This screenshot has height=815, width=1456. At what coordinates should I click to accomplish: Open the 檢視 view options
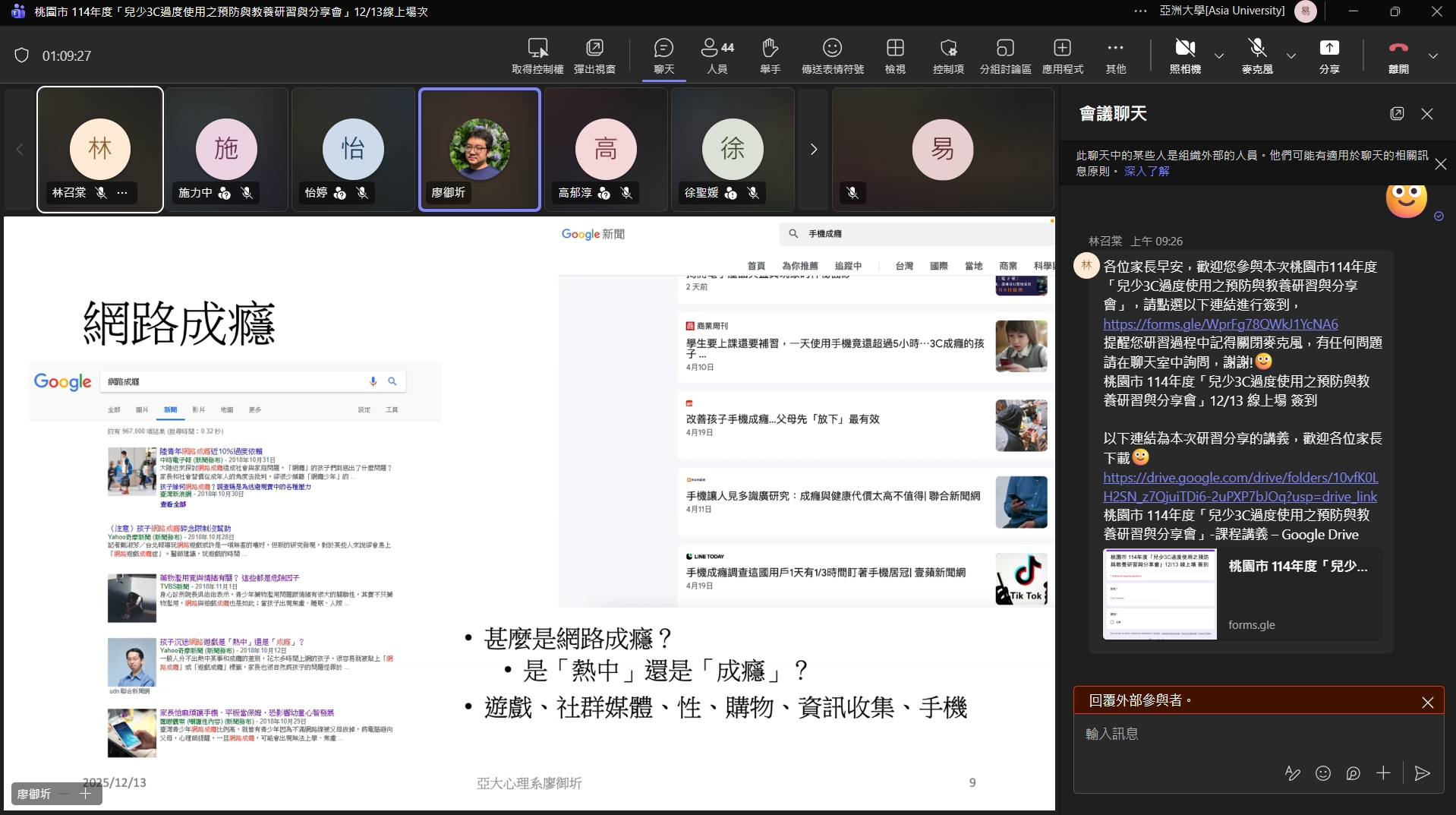(x=895, y=55)
